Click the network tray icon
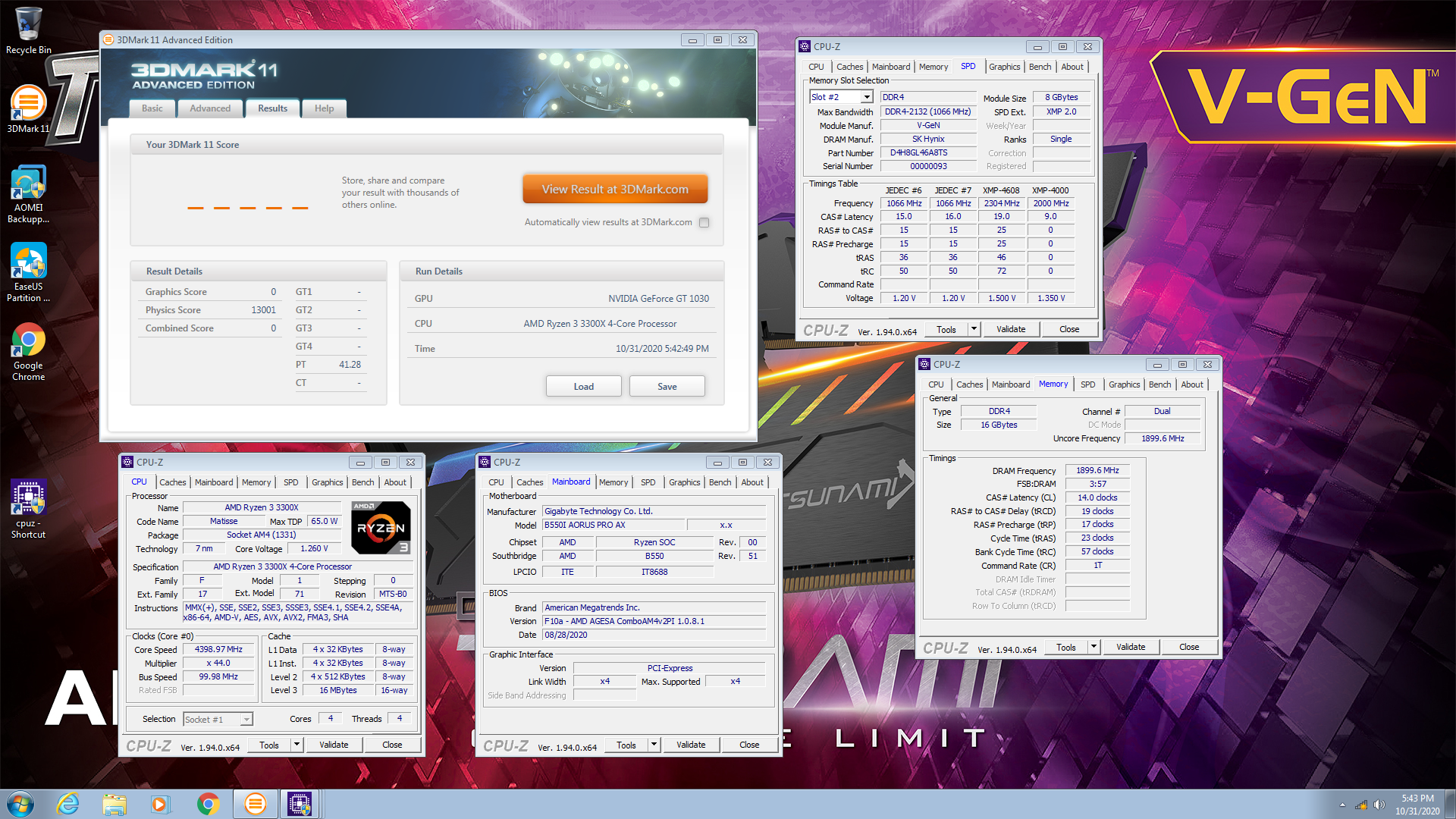1456x819 pixels. point(1361,805)
